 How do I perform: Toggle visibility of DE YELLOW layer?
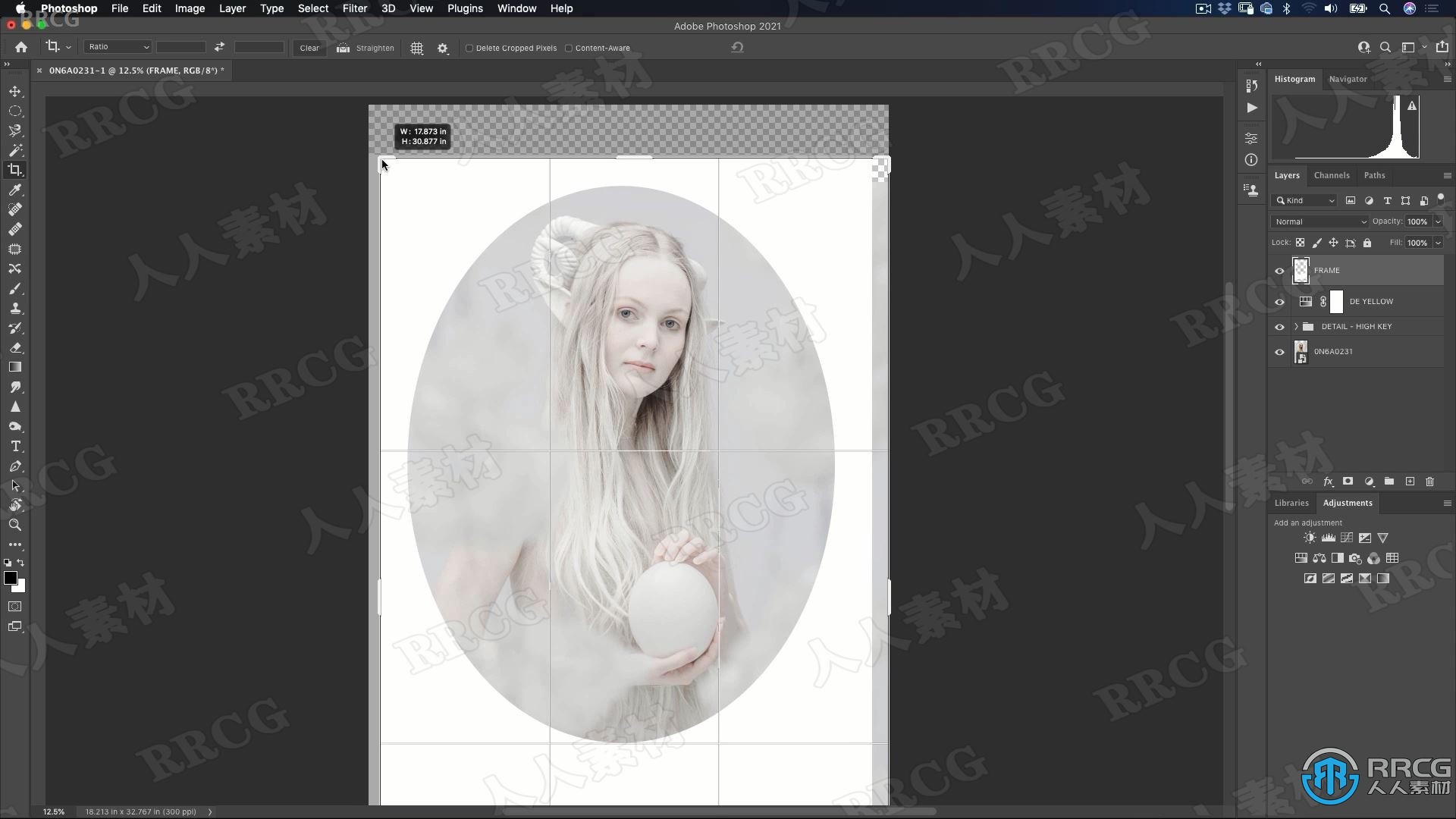[1279, 301]
